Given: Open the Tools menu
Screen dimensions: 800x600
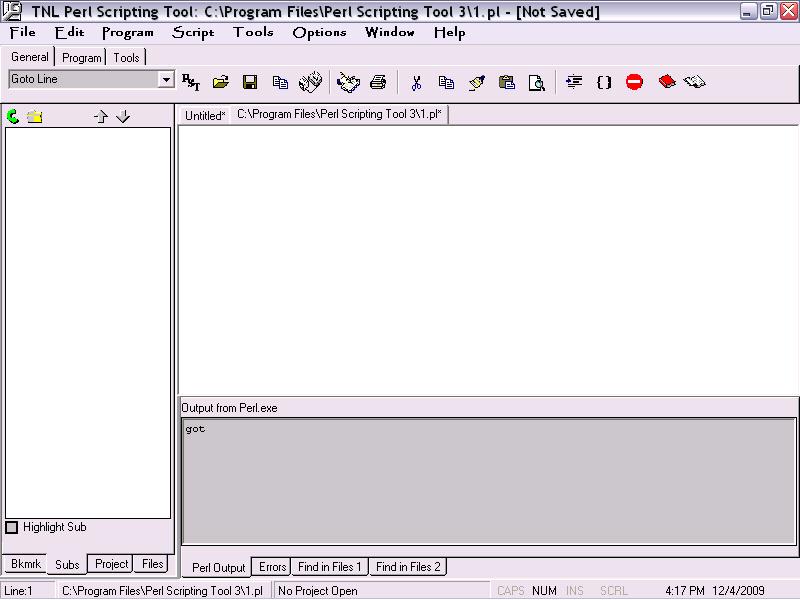Looking at the screenshot, I should coord(253,32).
